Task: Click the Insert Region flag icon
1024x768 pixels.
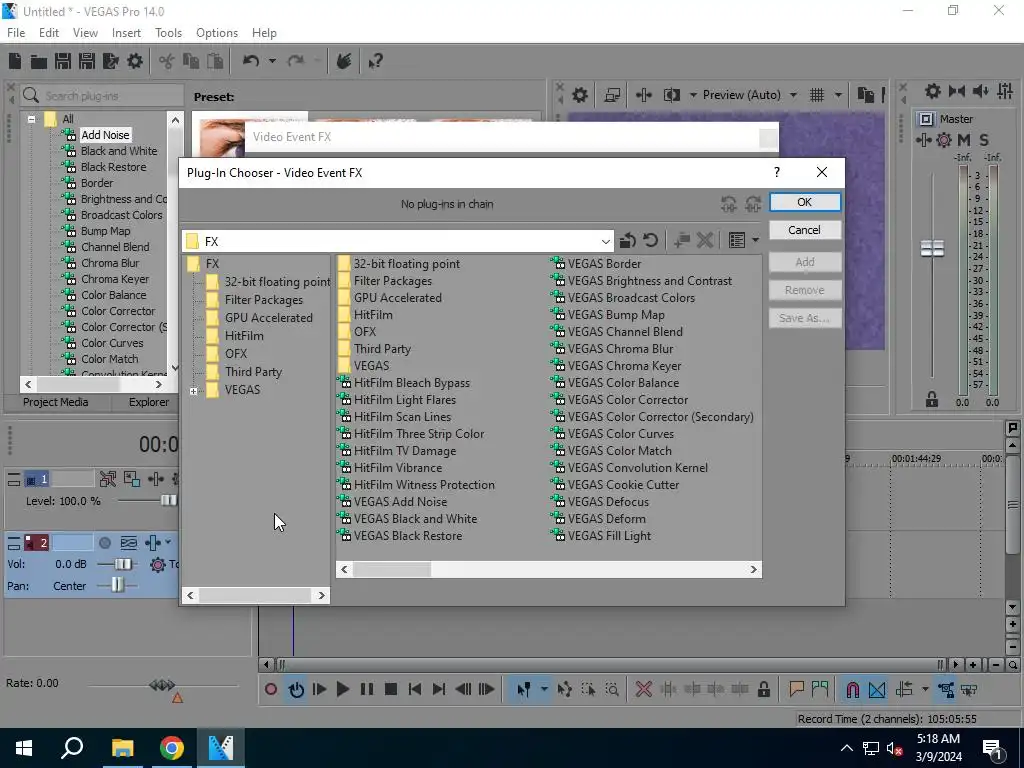Action: (x=820, y=689)
